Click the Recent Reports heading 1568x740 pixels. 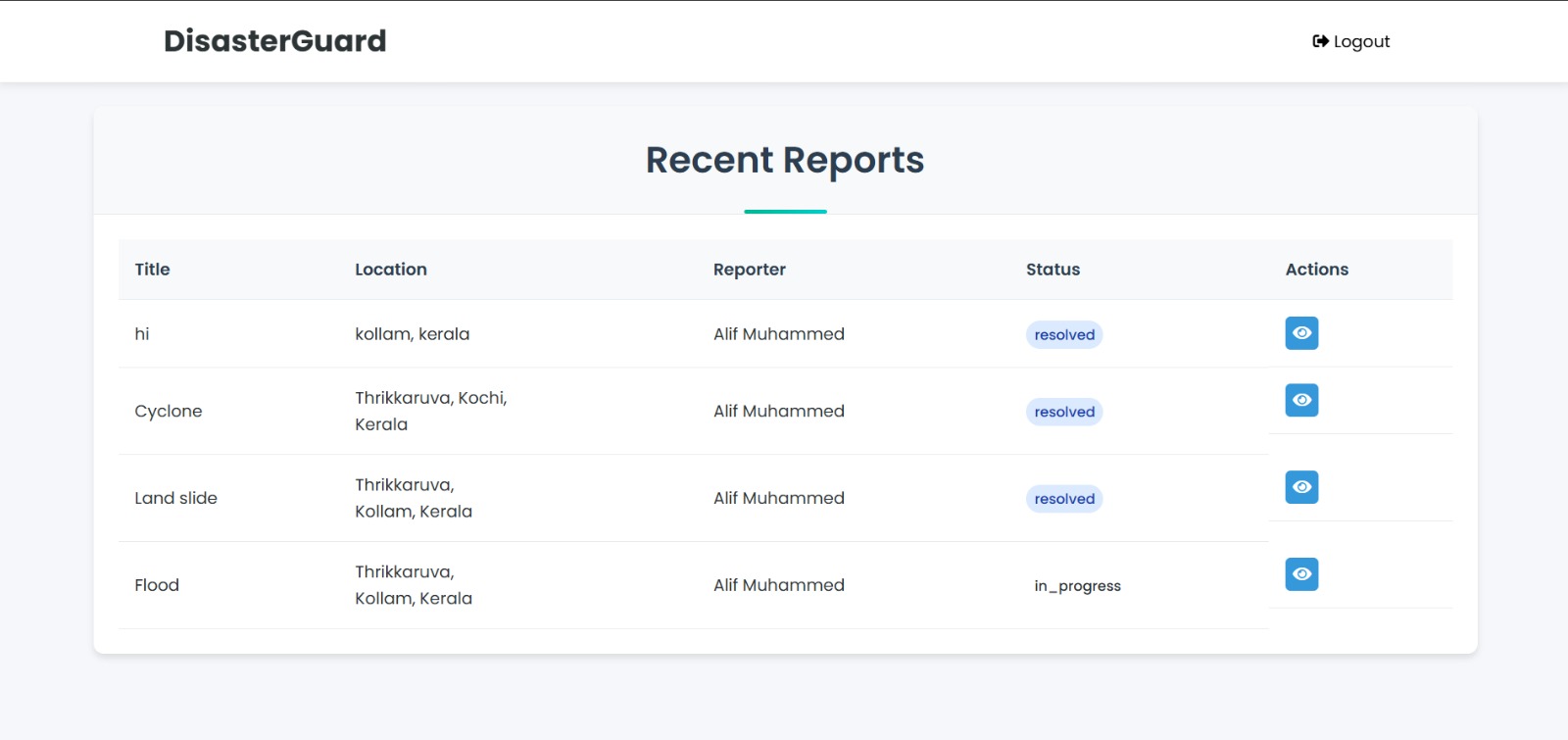(784, 160)
